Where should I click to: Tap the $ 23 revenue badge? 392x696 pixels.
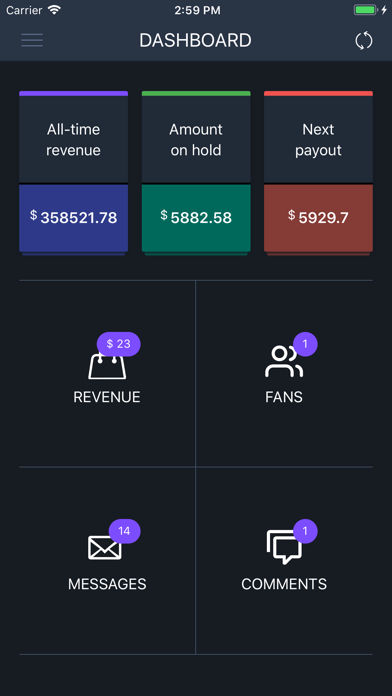119,344
